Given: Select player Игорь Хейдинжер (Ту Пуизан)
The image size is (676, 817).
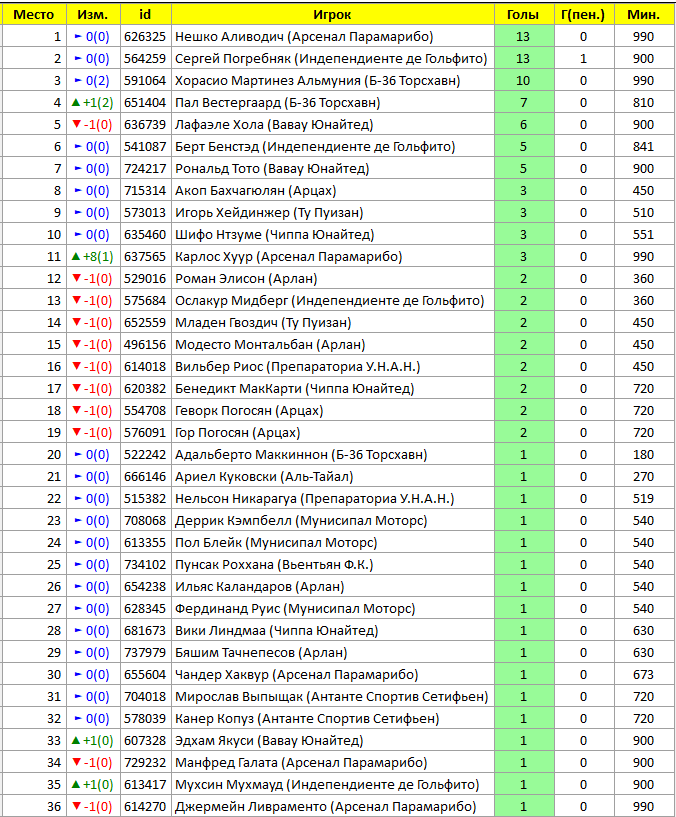Looking at the screenshot, I should click(269, 213).
